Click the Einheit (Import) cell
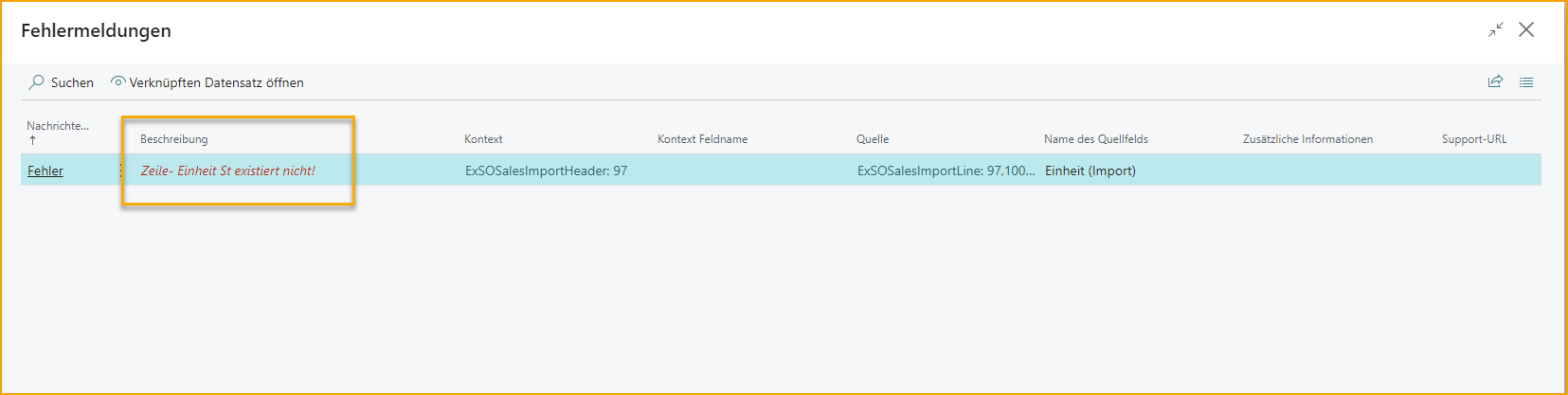This screenshot has height=395, width=1568. coord(1090,171)
